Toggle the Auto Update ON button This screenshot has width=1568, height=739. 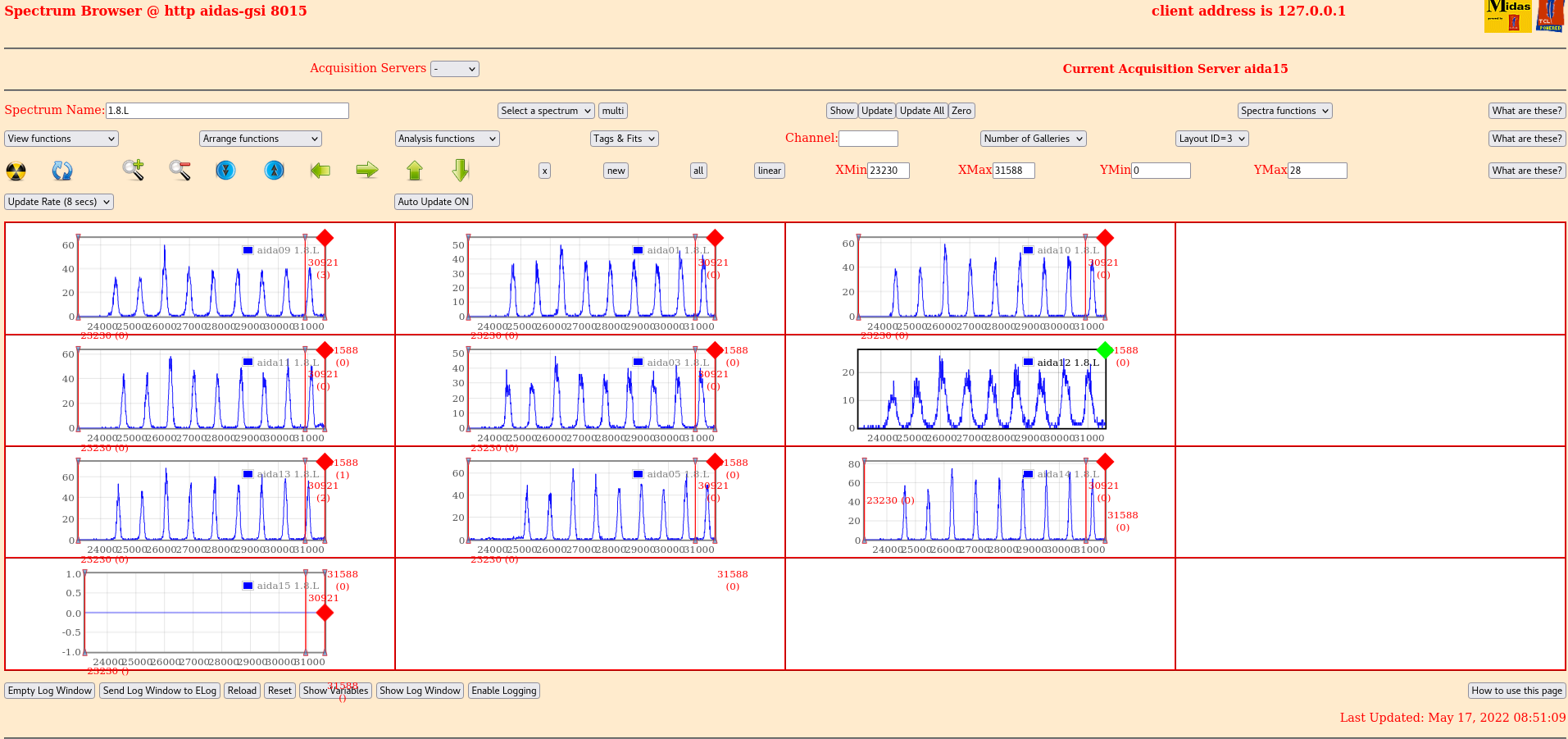tap(433, 202)
